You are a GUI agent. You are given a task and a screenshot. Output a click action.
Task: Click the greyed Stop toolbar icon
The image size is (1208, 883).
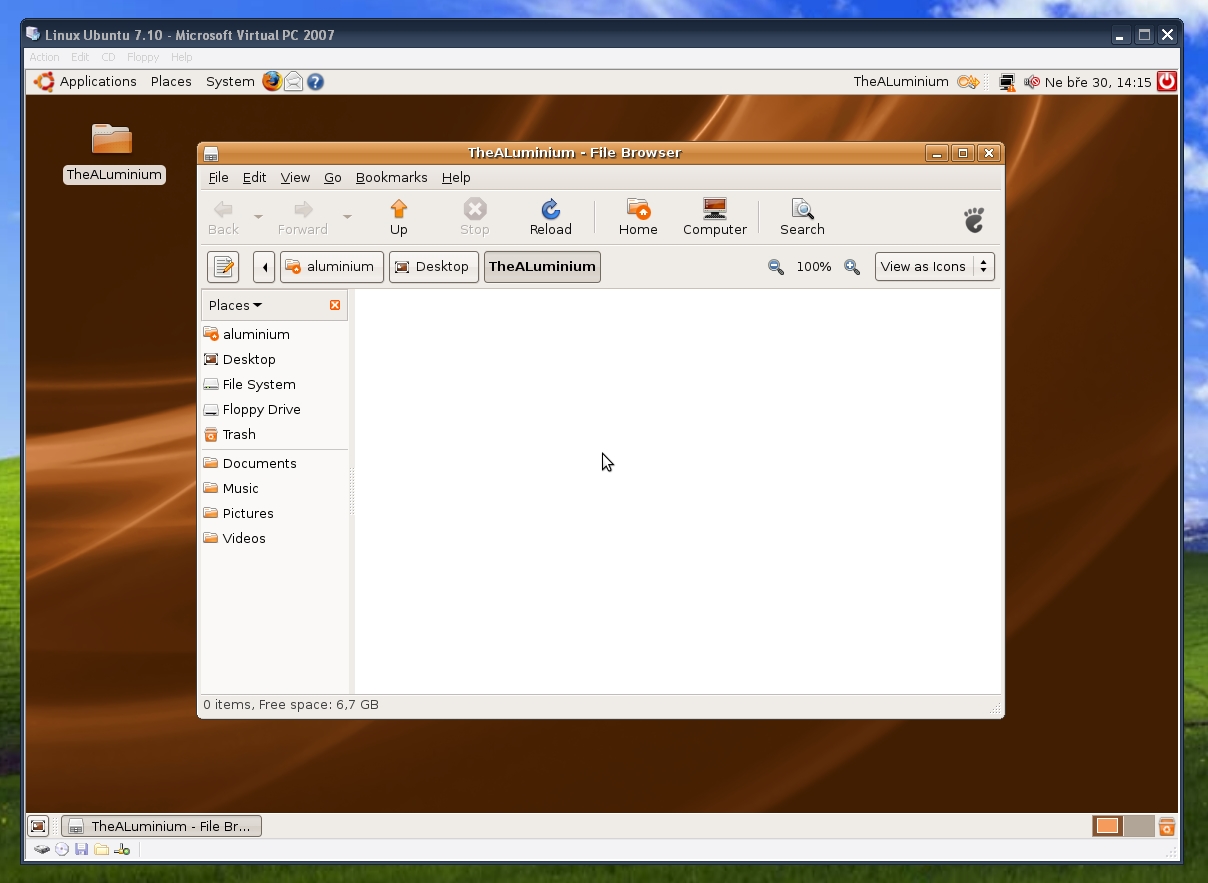pyautogui.click(x=475, y=209)
